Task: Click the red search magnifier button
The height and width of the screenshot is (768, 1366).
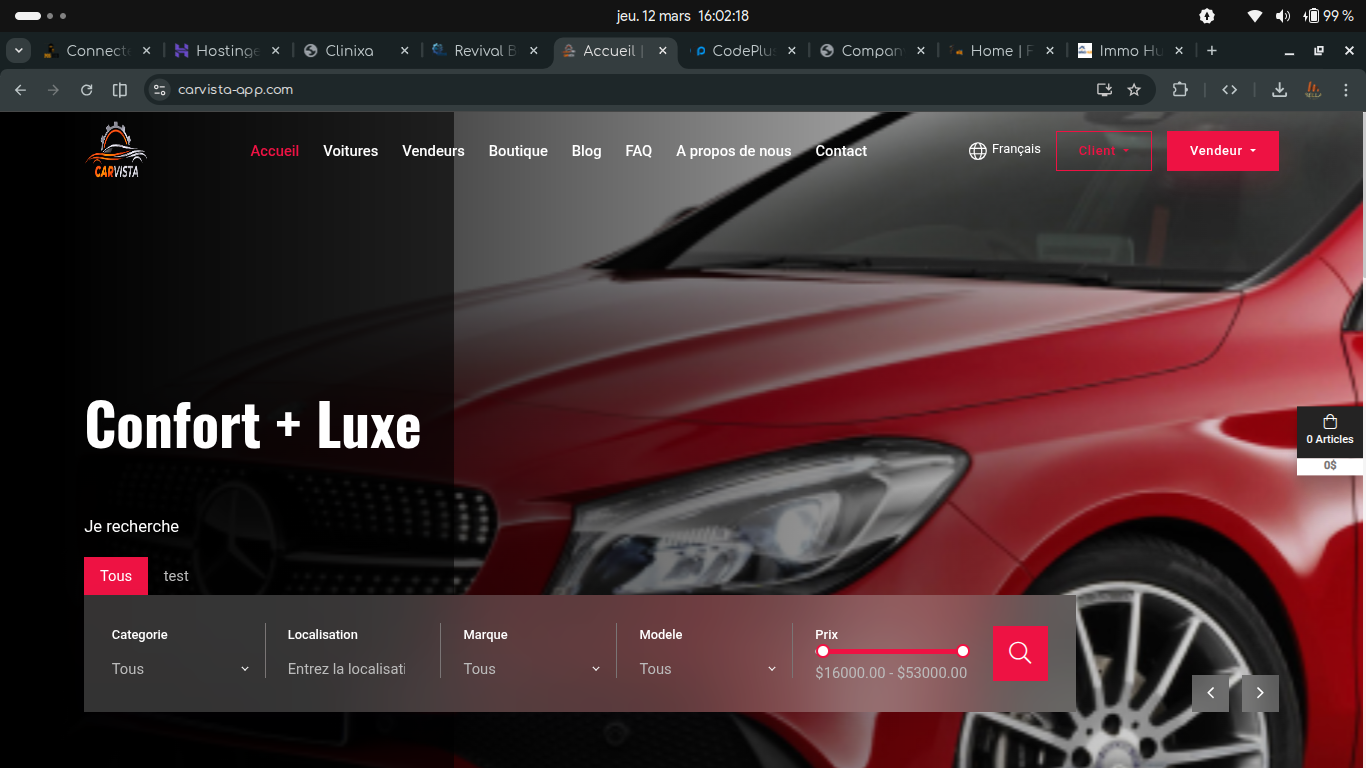Action: pyautogui.click(x=1020, y=653)
